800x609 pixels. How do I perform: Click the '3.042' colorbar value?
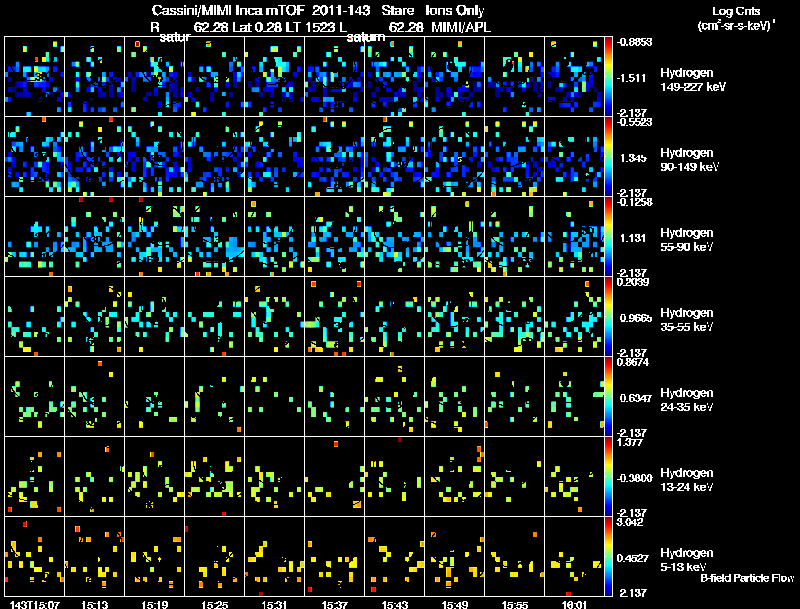[x=630, y=522]
